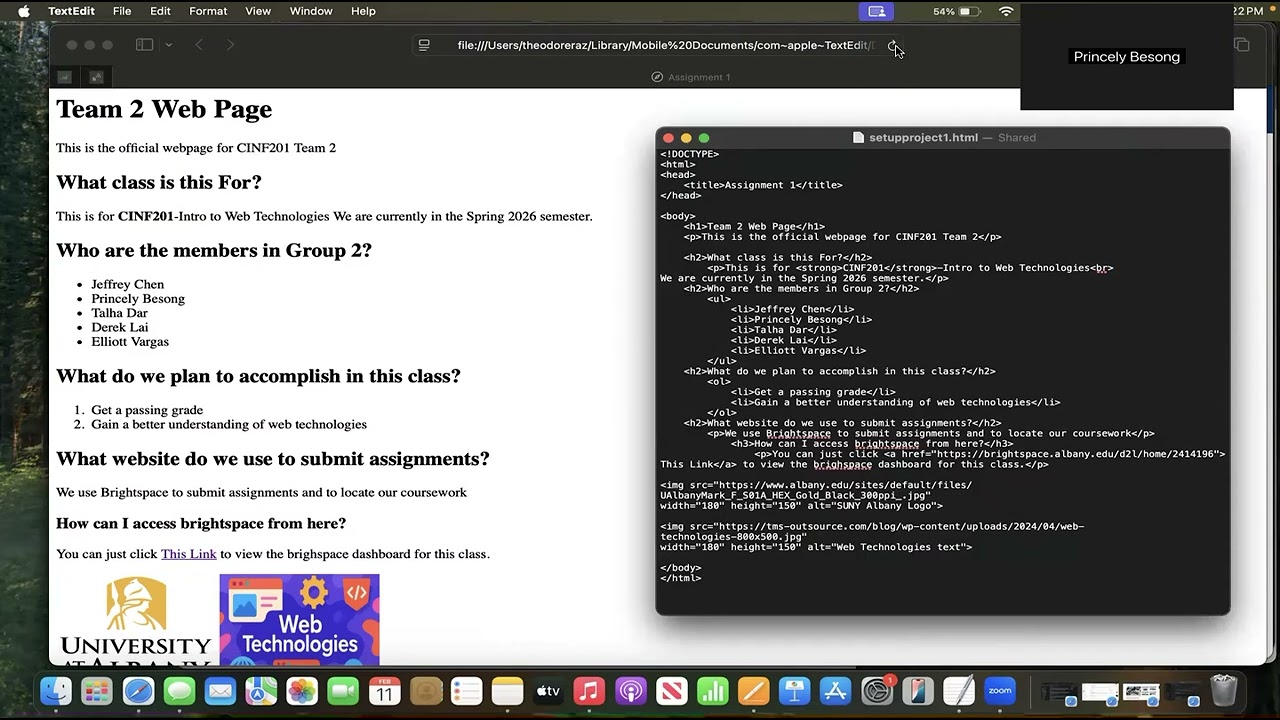Open the Help menu

(x=363, y=11)
